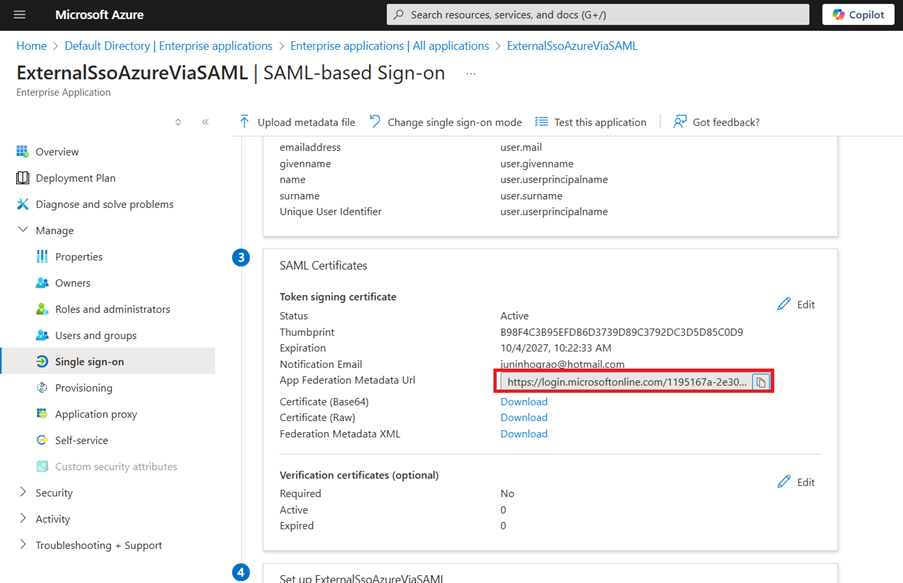Select Single sign-on in sidebar

(89, 362)
